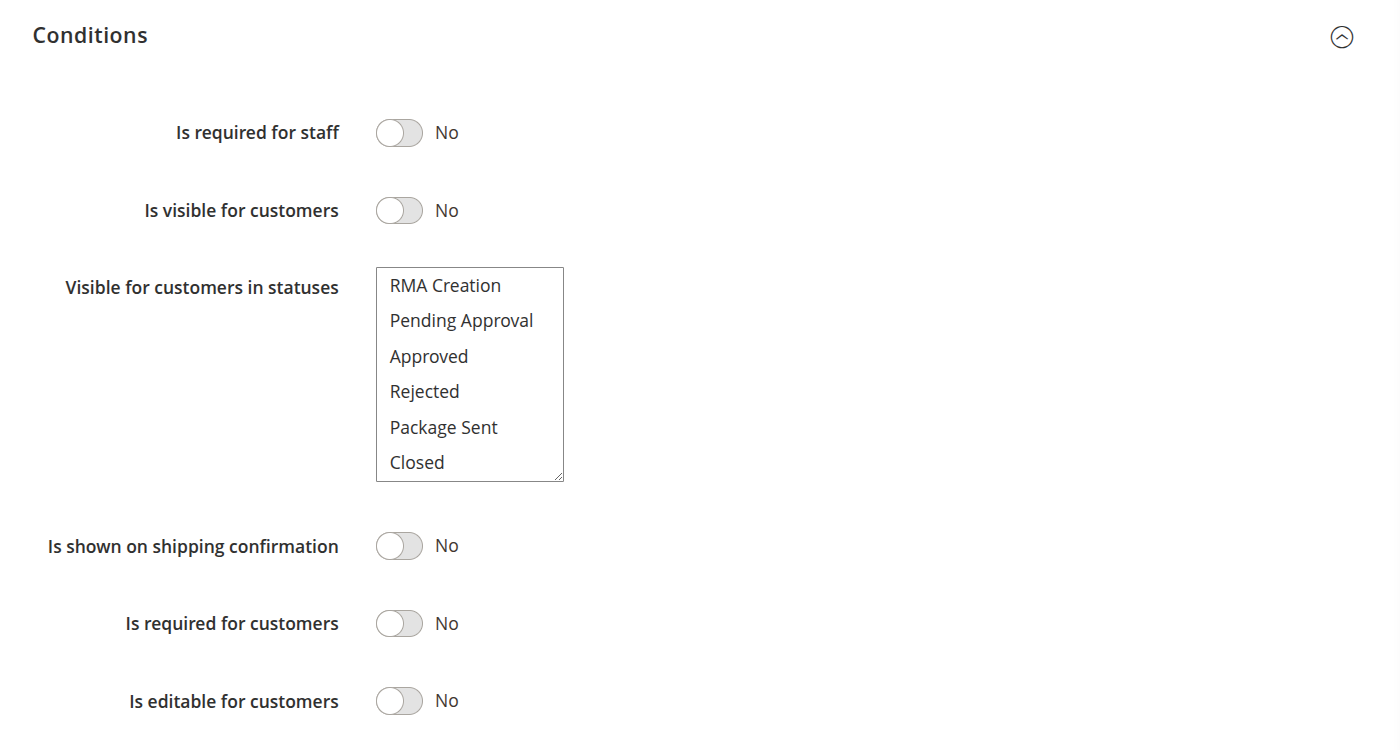The width and height of the screenshot is (1400, 750).
Task: Pick the Rejected status option
Action: tap(424, 392)
